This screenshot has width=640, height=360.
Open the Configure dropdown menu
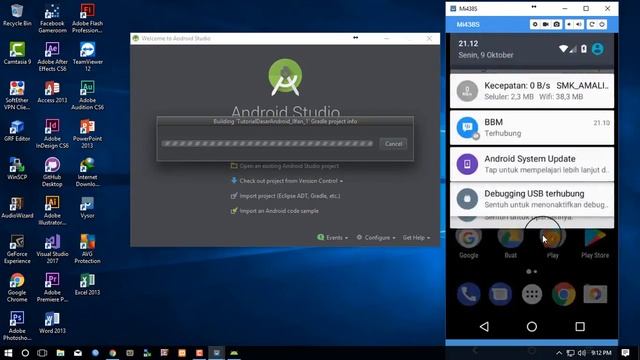(x=376, y=238)
